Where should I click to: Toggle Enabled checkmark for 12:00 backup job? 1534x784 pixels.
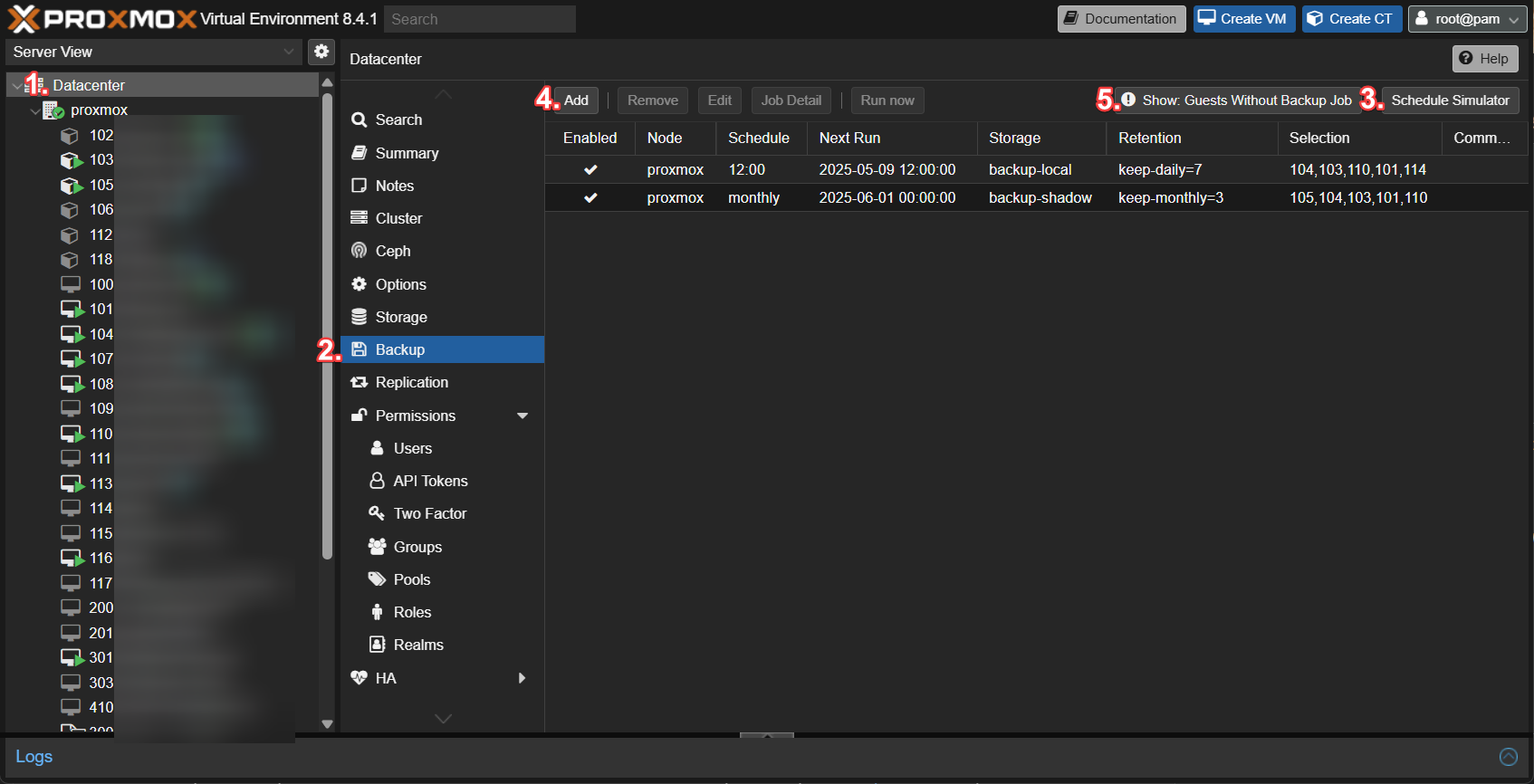(590, 169)
